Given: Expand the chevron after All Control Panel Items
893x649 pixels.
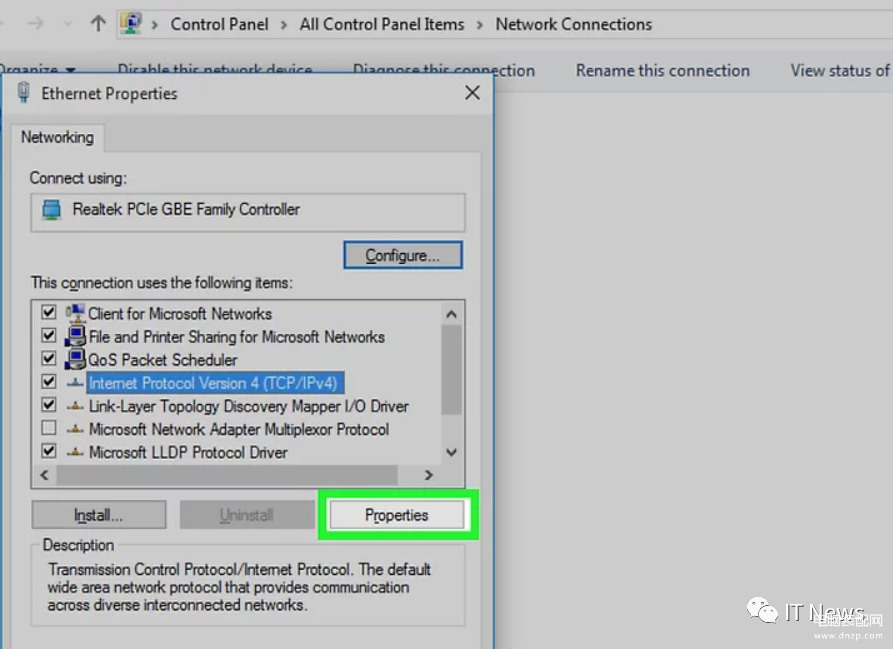Looking at the screenshot, I should coord(480,25).
